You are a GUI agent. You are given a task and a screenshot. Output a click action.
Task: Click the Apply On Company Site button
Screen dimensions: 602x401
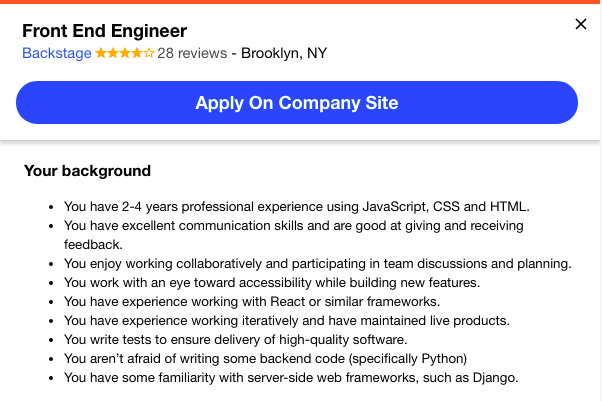coord(297,103)
